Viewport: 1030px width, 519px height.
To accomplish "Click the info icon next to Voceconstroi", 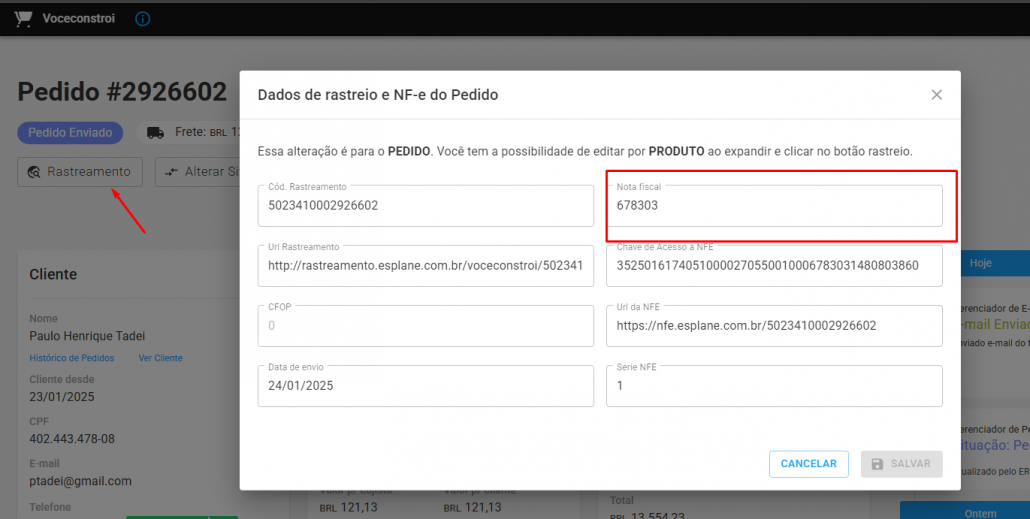I will pyautogui.click(x=143, y=18).
